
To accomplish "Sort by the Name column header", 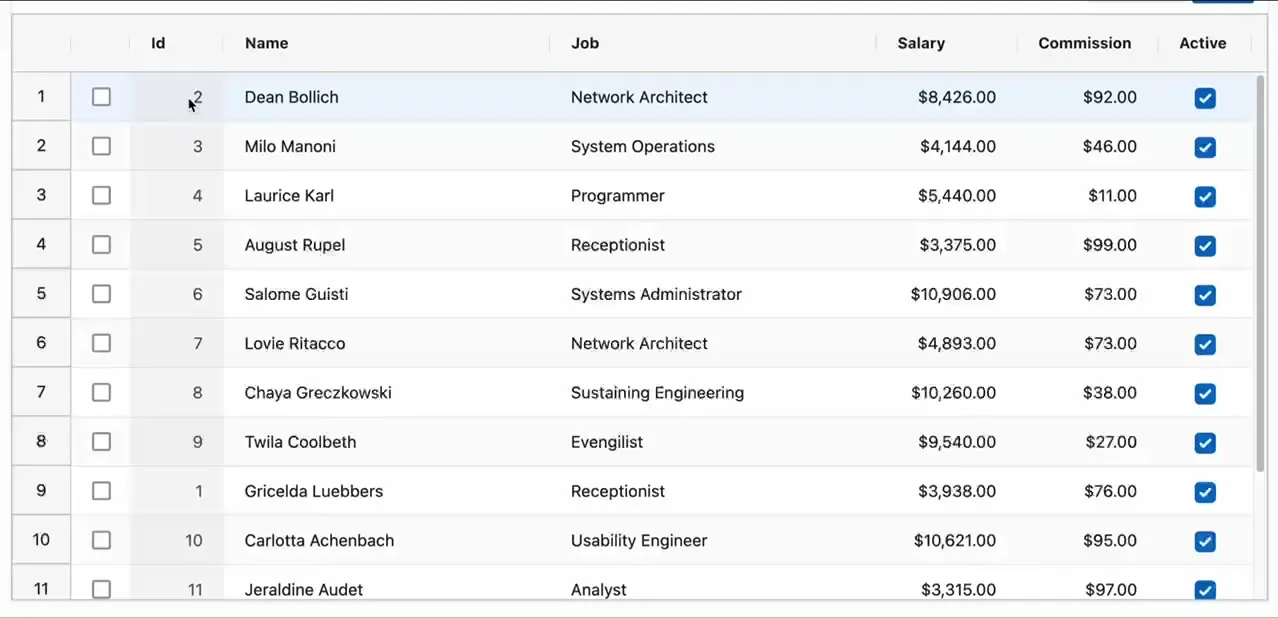I will point(267,43).
